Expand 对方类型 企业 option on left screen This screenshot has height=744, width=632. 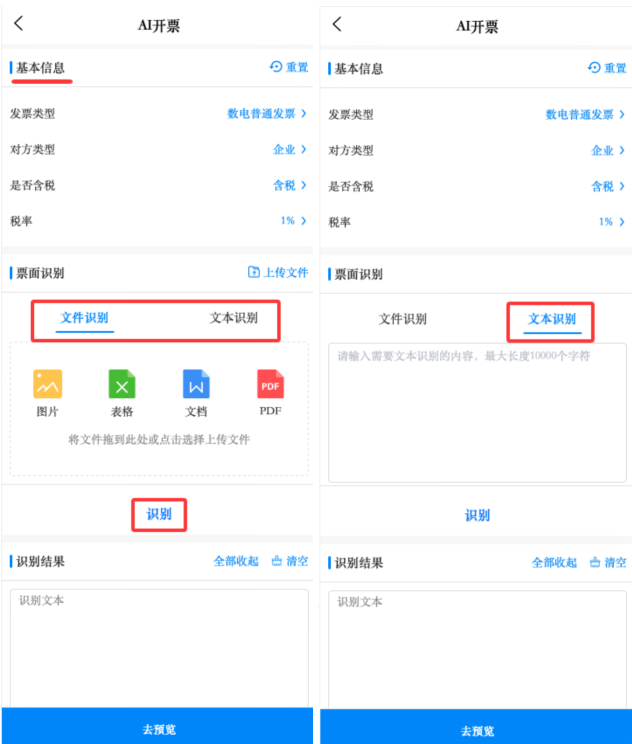point(289,150)
